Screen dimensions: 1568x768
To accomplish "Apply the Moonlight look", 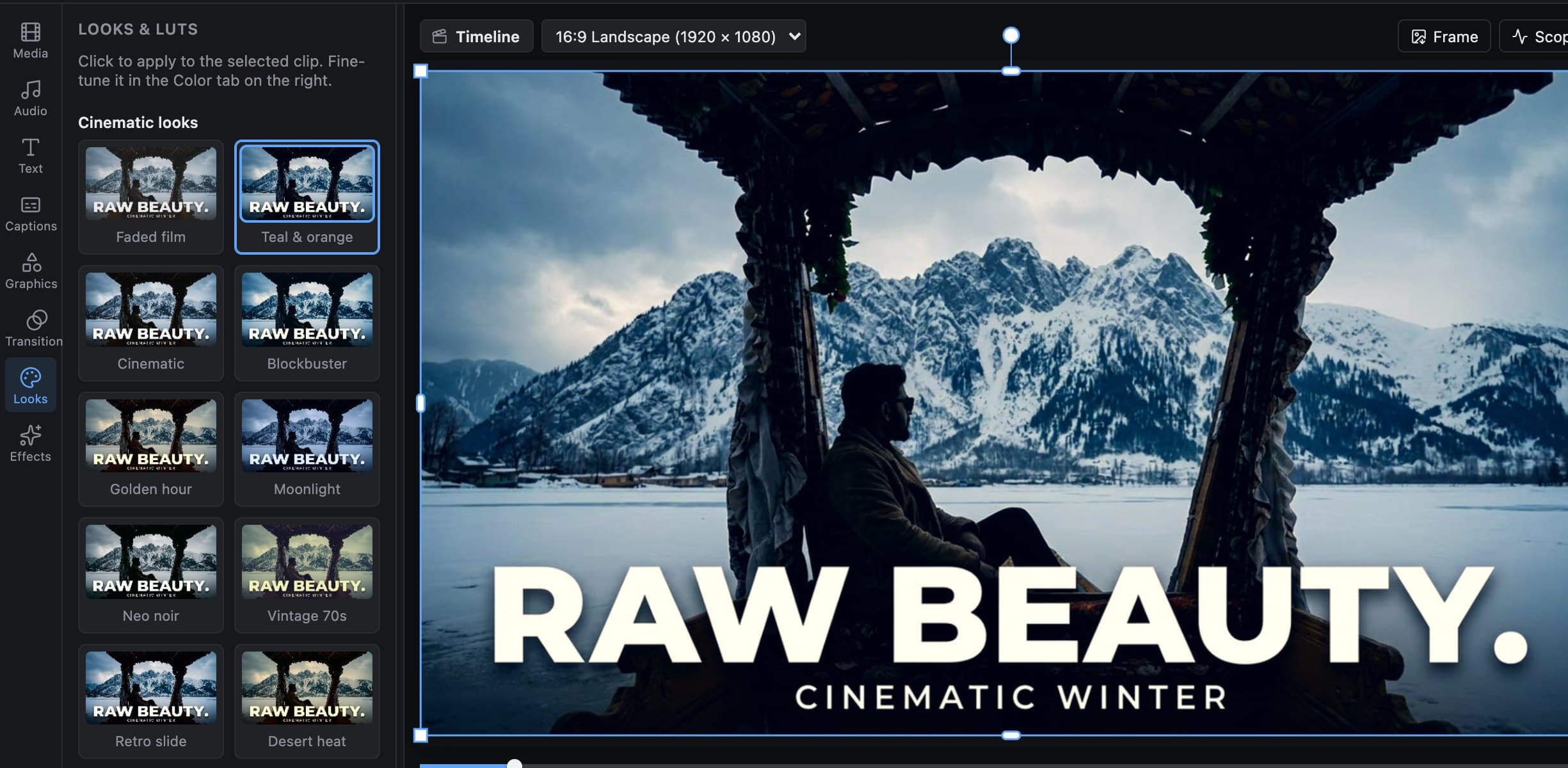I will pos(307,449).
